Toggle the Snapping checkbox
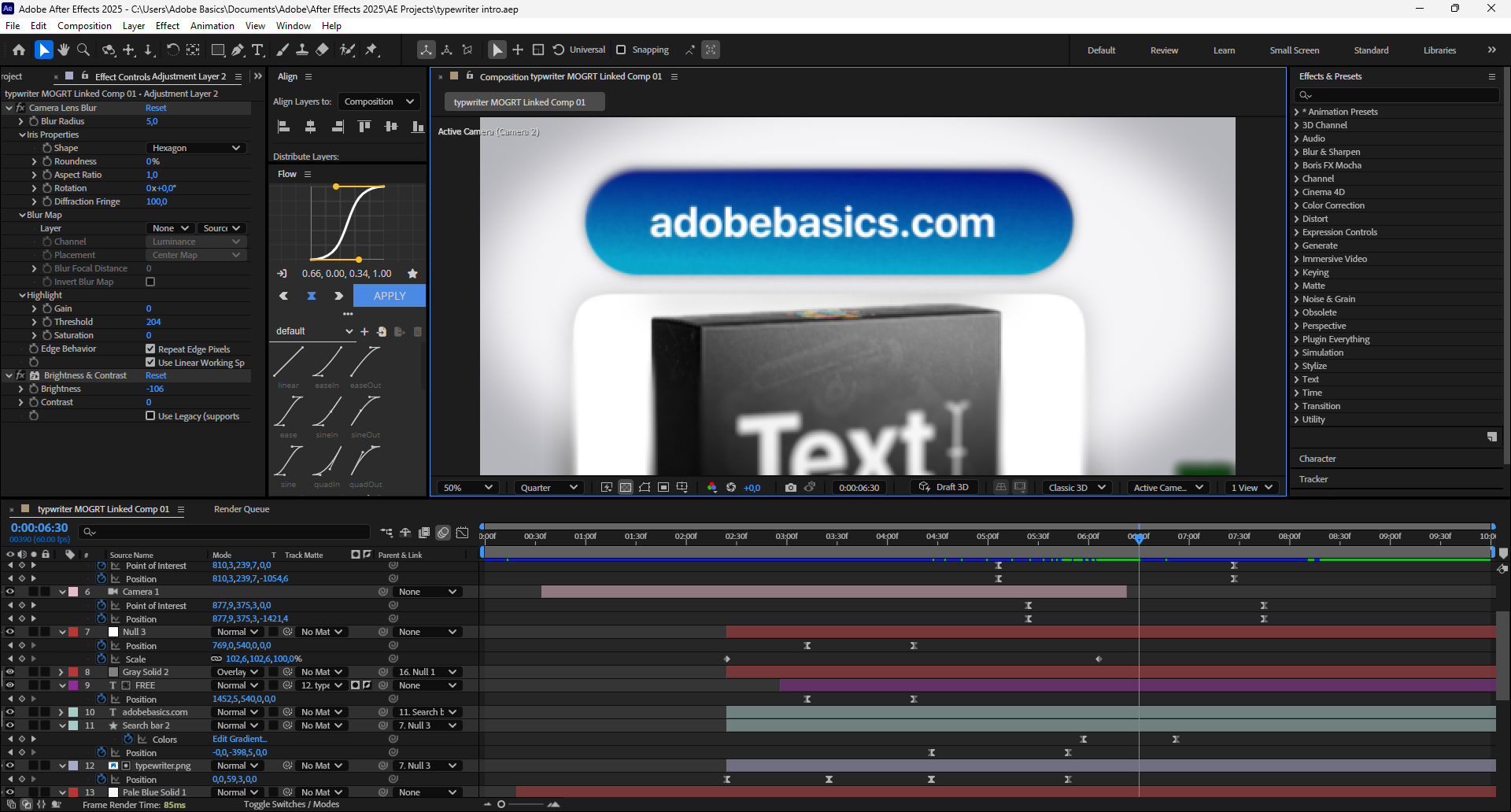Viewport: 1511px width, 812px height. pos(621,50)
